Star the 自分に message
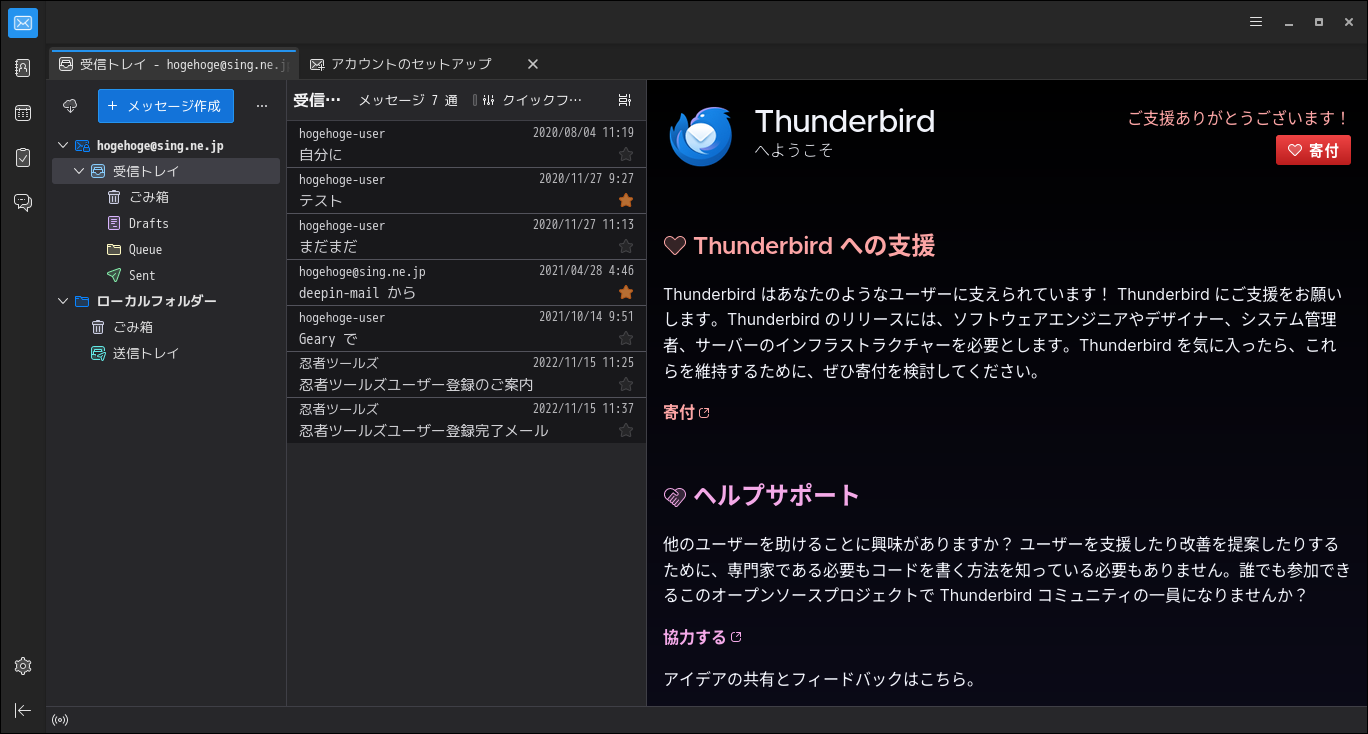Image resolution: width=1368 pixels, height=734 pixels. 626,154
